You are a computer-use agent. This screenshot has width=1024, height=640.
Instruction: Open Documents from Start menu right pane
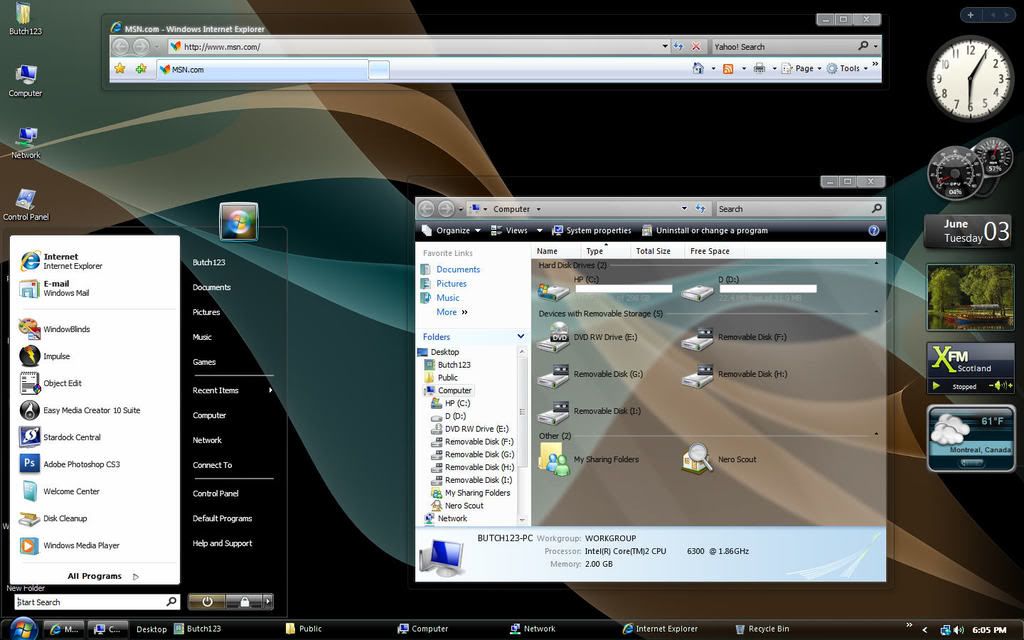click(212, 287)
